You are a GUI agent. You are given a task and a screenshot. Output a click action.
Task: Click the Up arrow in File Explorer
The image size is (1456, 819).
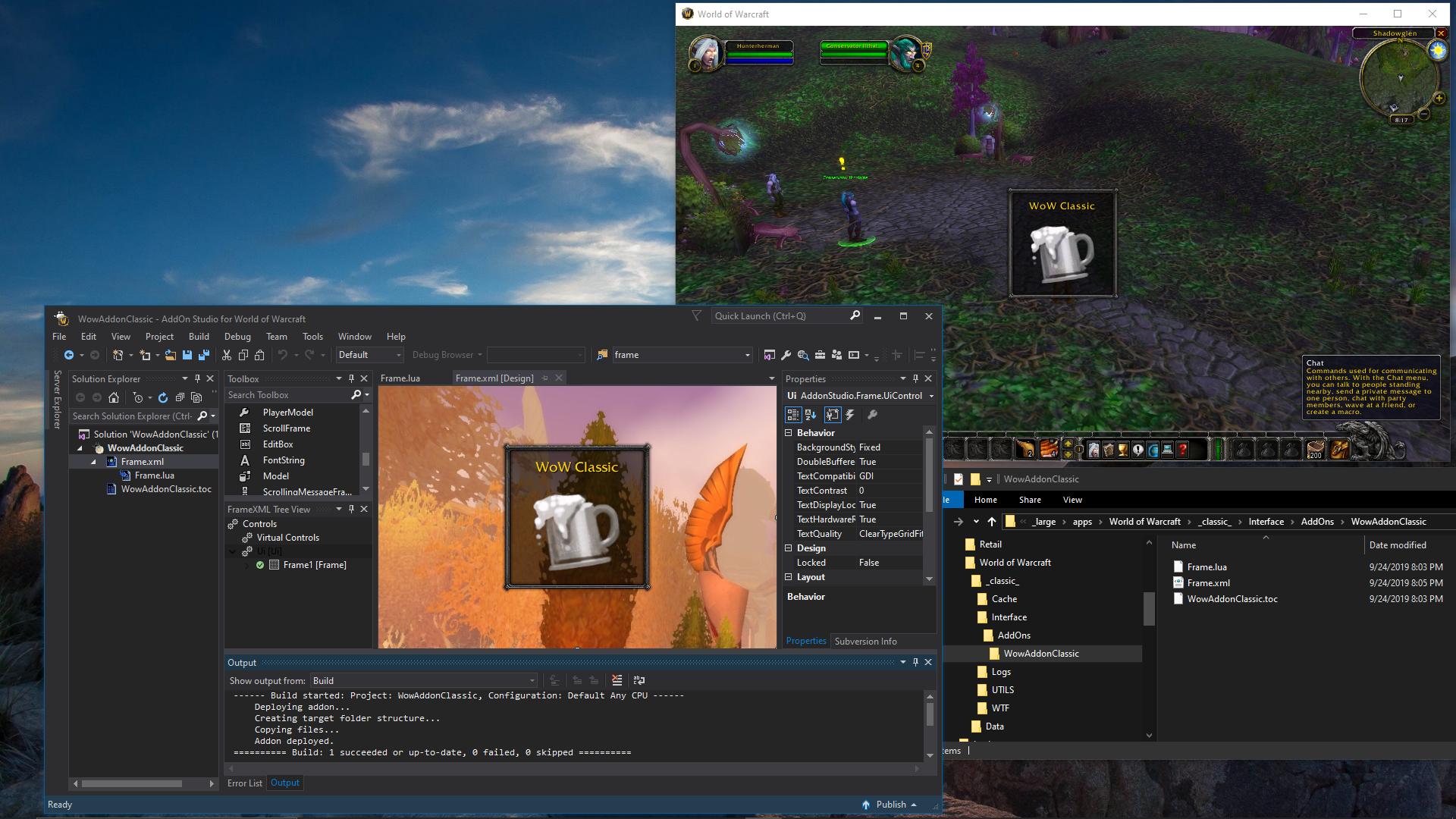pos(992,522)
